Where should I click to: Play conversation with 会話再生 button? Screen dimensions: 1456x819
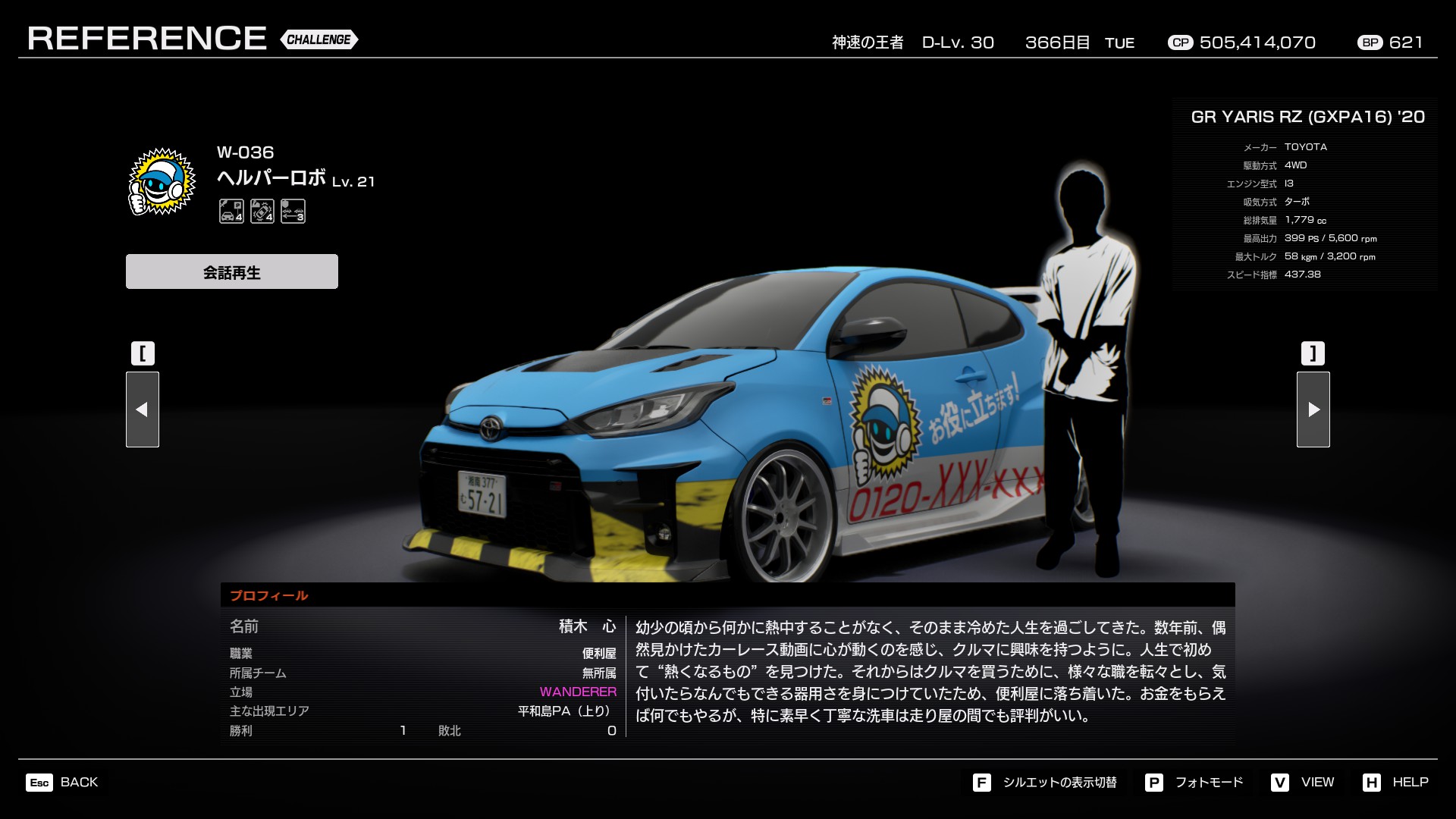(x=232, y=271)
